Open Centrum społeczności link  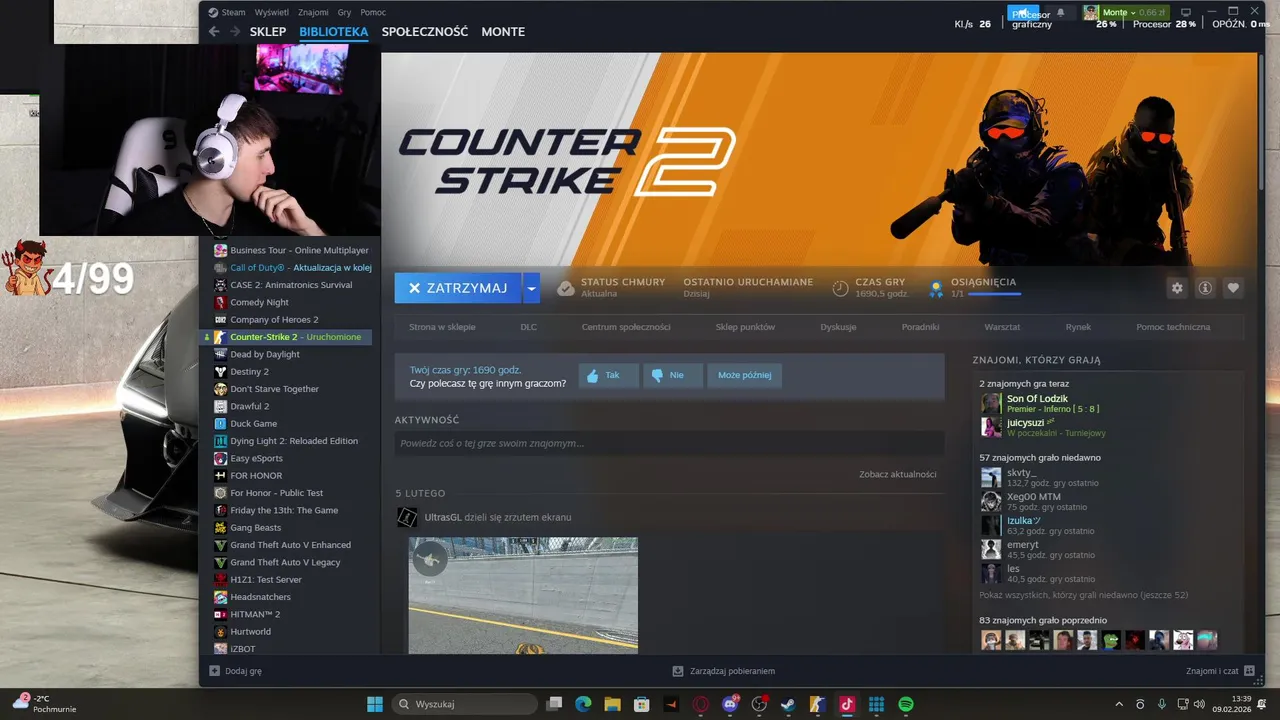pyautogui.click(x=626, y=327)
